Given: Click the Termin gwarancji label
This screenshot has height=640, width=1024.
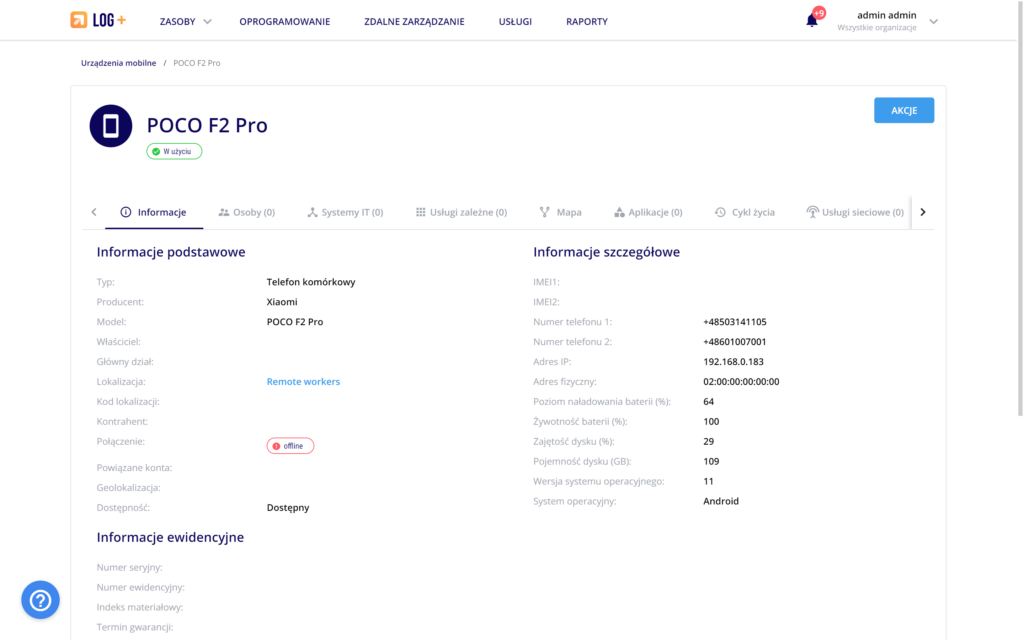Looking at the screenshot, I should pyautogui.click(x=135, y=627).
